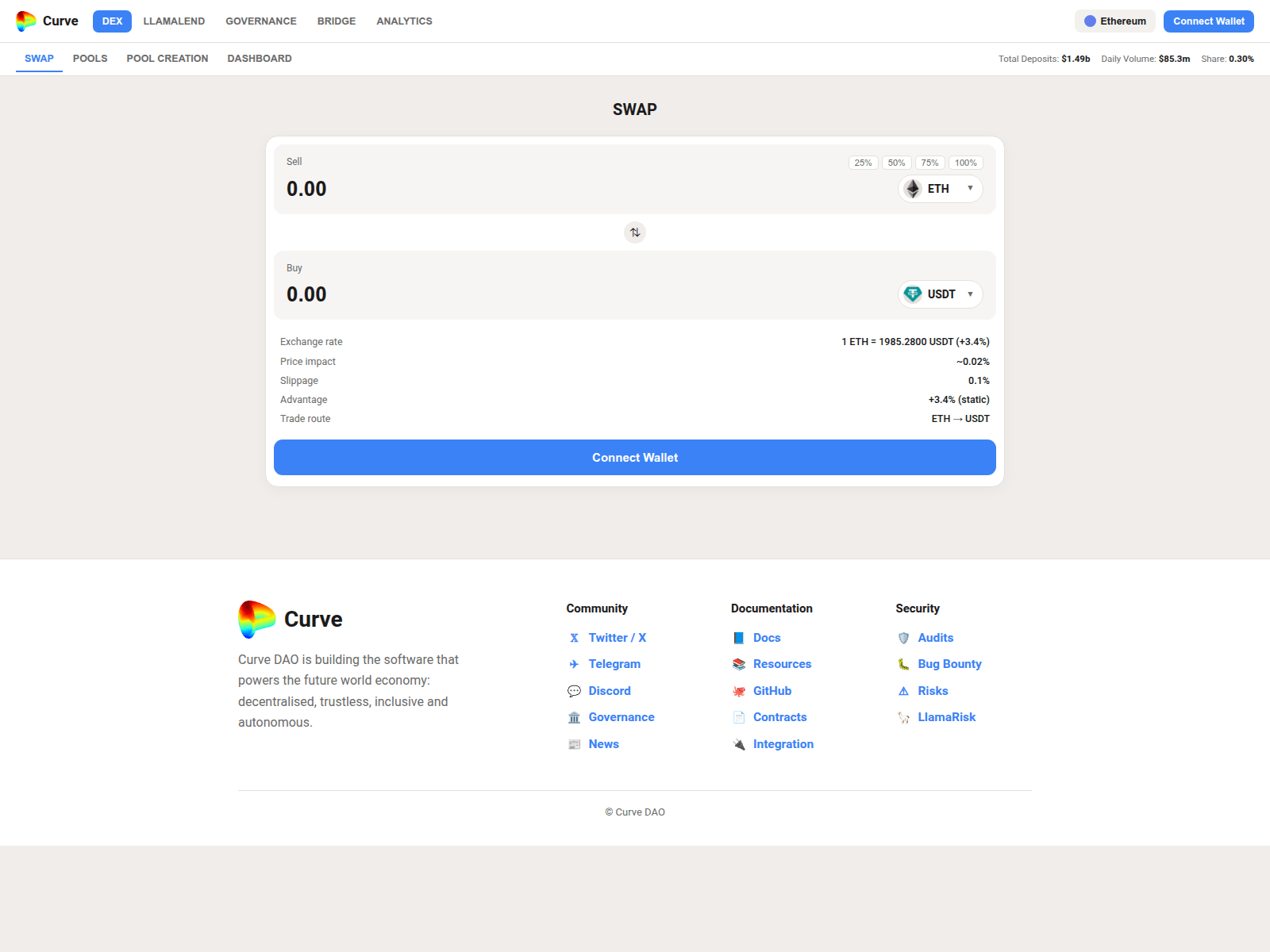Open the Discord link
This screenshot has height=952, width=1270.
[610, 691]
